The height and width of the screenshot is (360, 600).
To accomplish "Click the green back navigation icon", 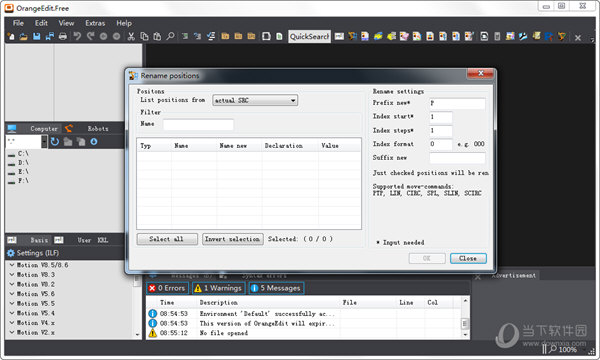I will [x=103, y=36].
